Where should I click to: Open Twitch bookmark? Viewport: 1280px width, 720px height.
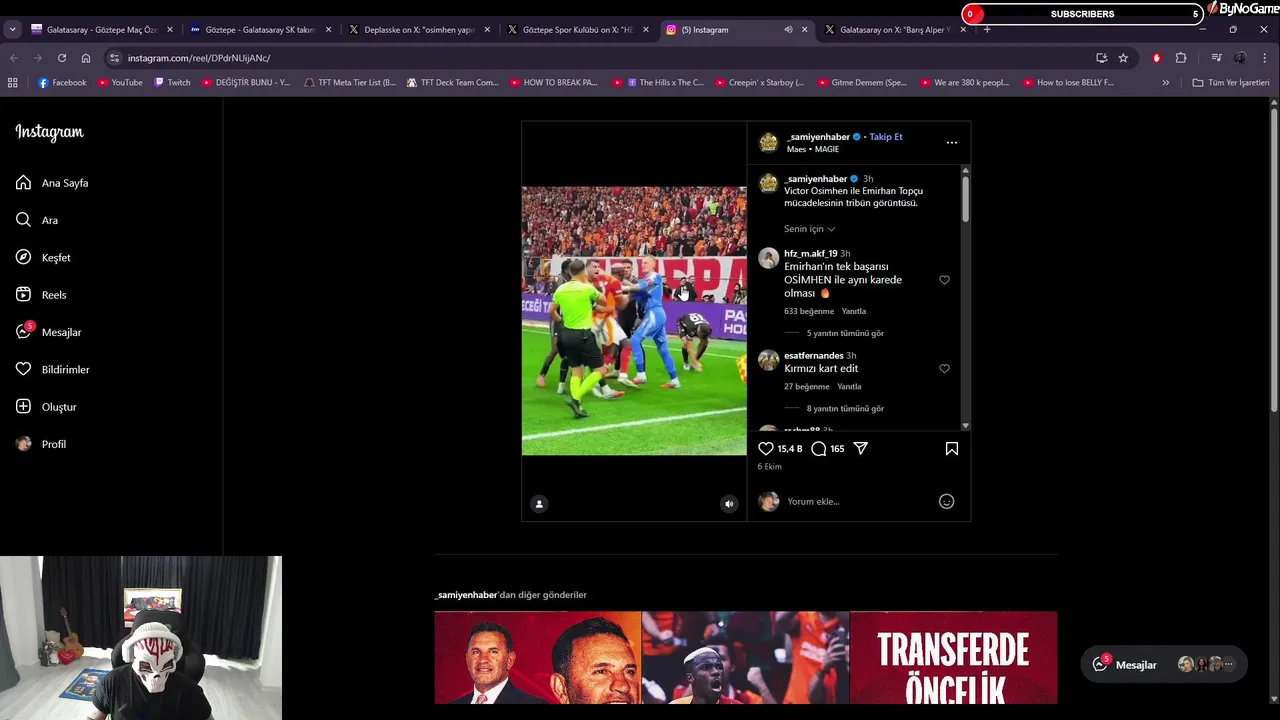[172, 83]
